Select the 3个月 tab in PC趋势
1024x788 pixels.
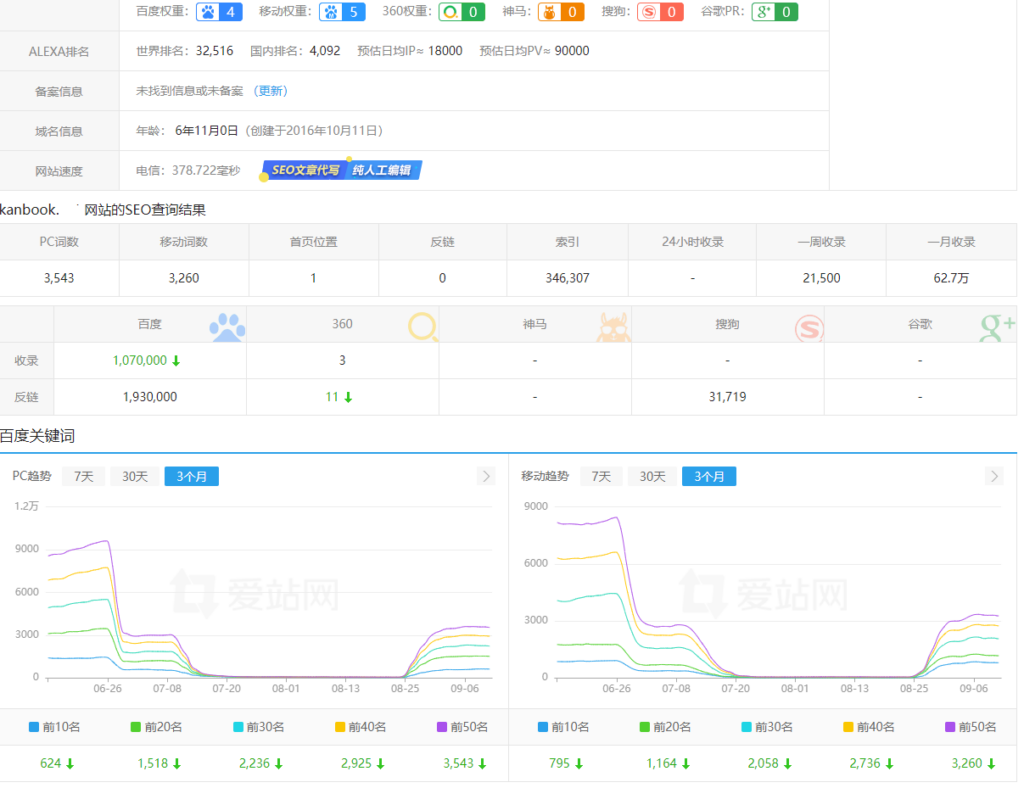coord(191,477)
